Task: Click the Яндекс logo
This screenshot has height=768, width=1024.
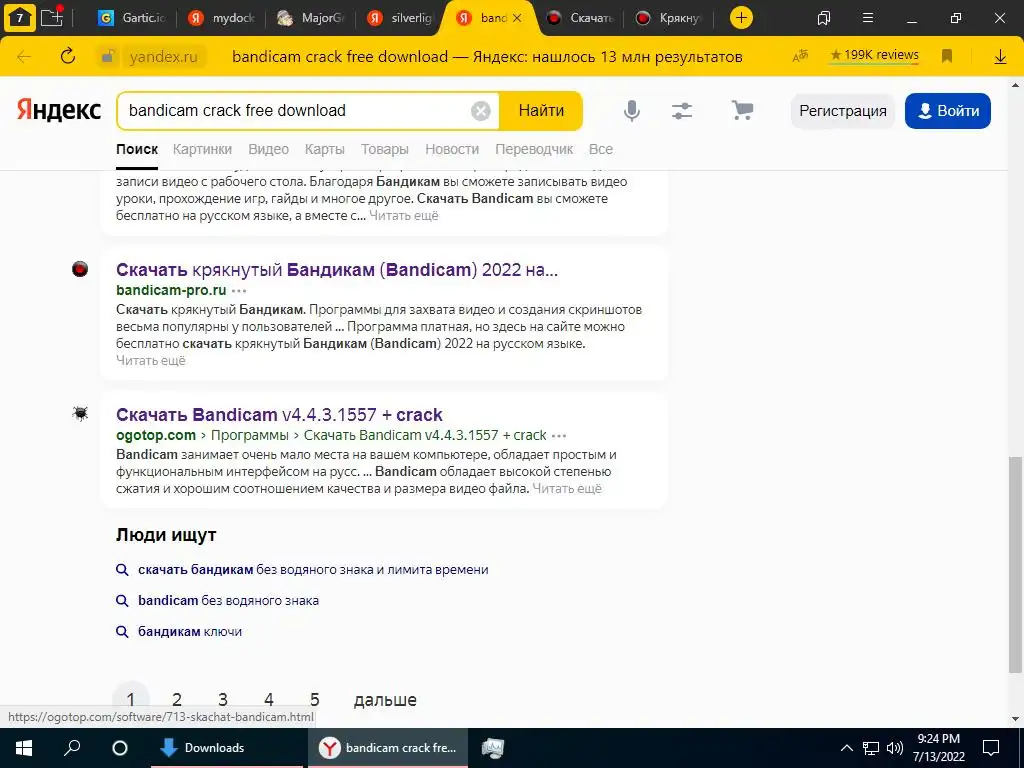Action: pyautogui.click(x=59, y=110)
